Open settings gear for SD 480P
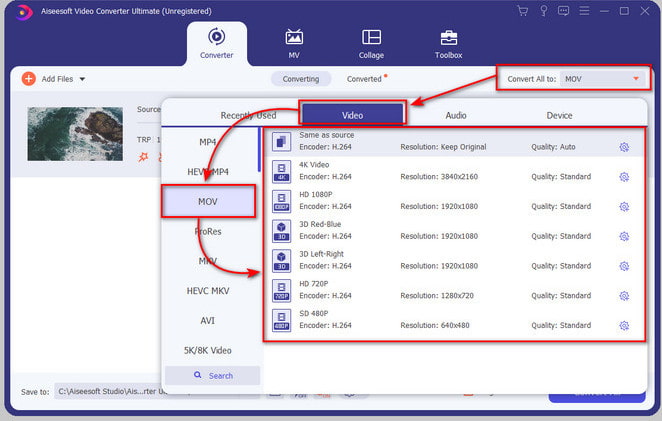 click(624, 326)
